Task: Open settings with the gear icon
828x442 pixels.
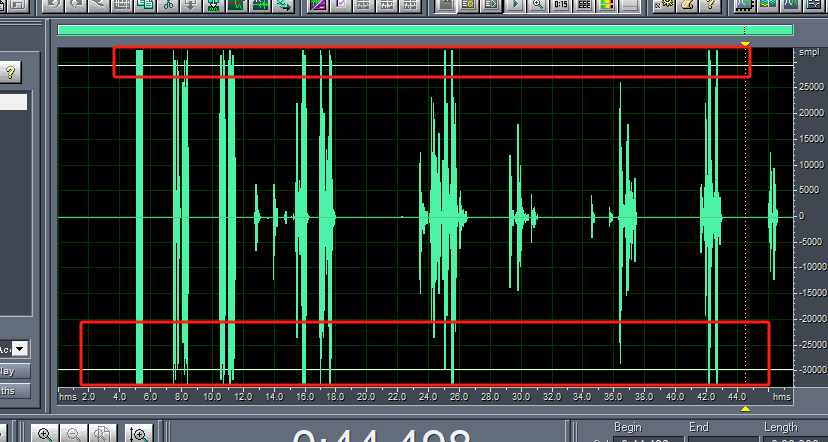Action: click(x=664, y=4)
